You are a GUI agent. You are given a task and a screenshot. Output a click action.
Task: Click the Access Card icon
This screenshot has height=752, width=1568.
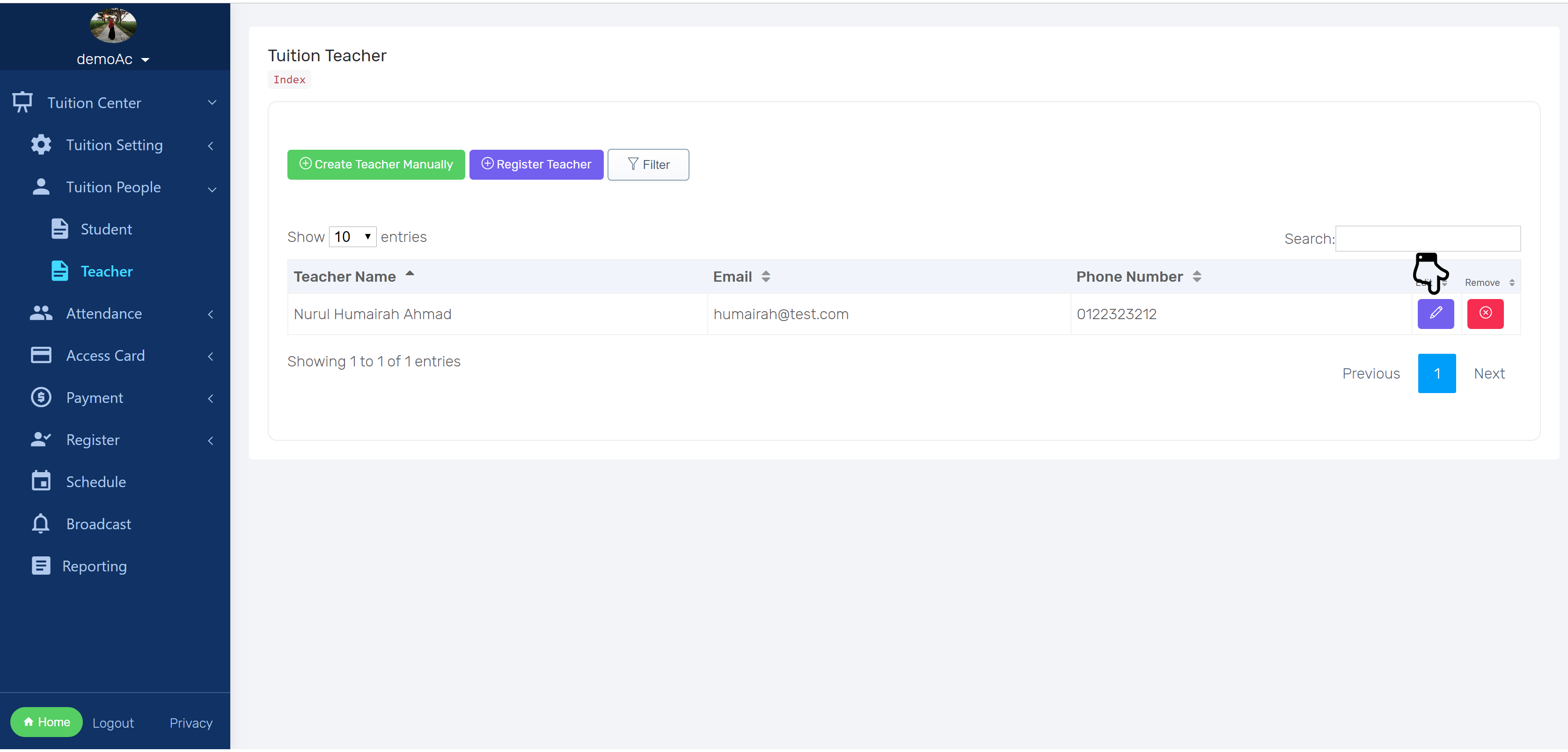point(41,355)
